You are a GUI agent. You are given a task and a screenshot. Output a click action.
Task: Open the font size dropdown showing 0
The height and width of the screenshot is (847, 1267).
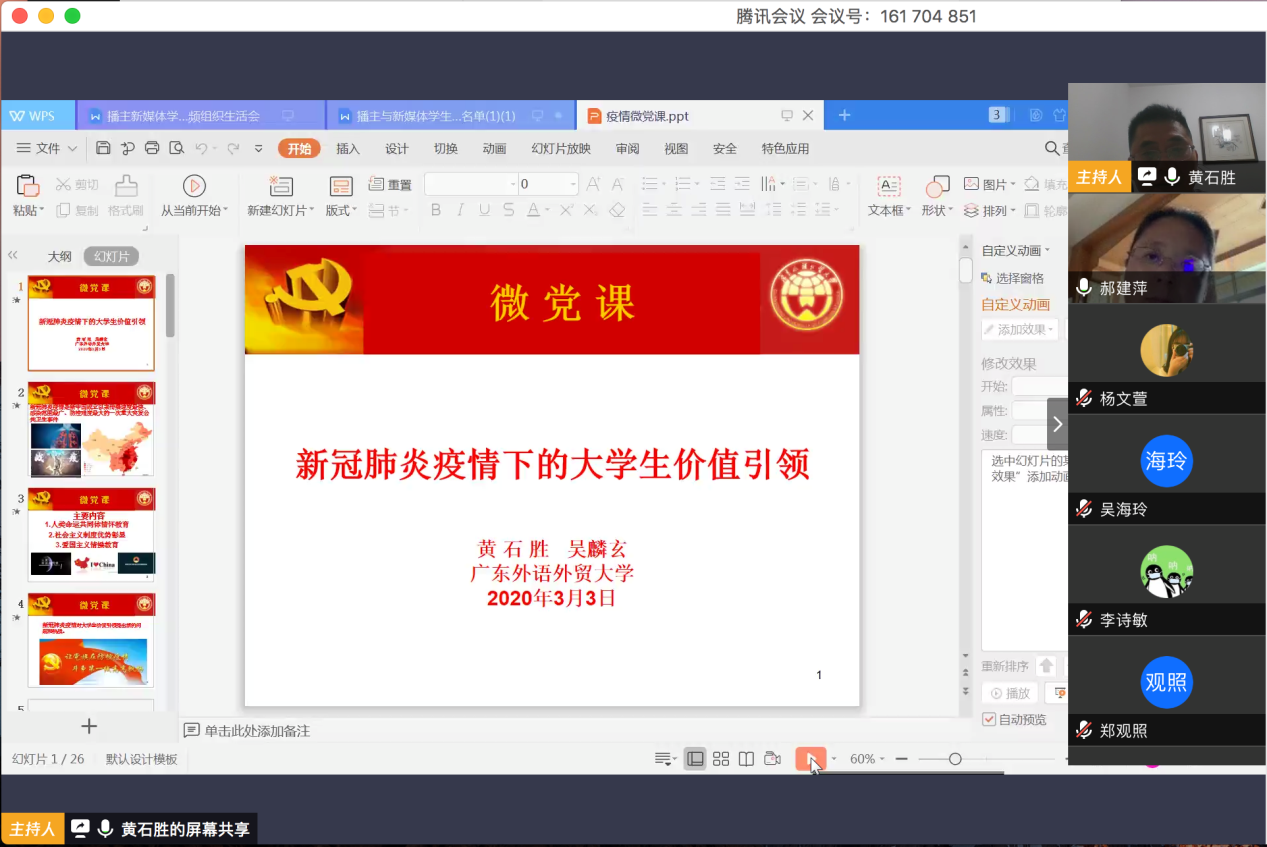point(573,184)
